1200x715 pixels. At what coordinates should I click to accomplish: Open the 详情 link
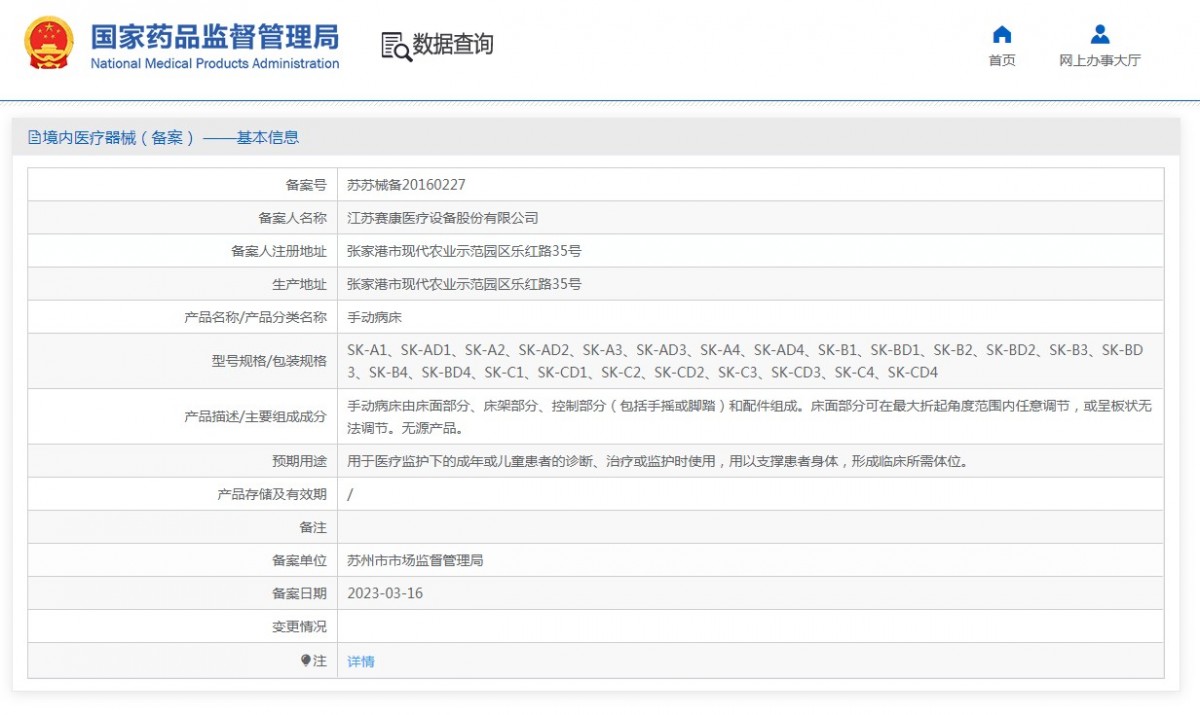pyautogui.click(x=361, y=661)
